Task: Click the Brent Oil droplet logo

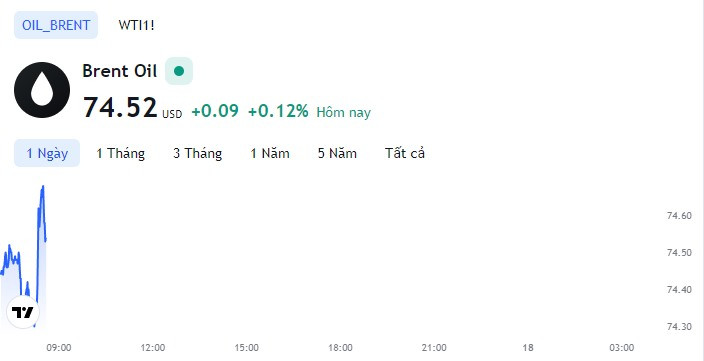Action: click(42, 90)
